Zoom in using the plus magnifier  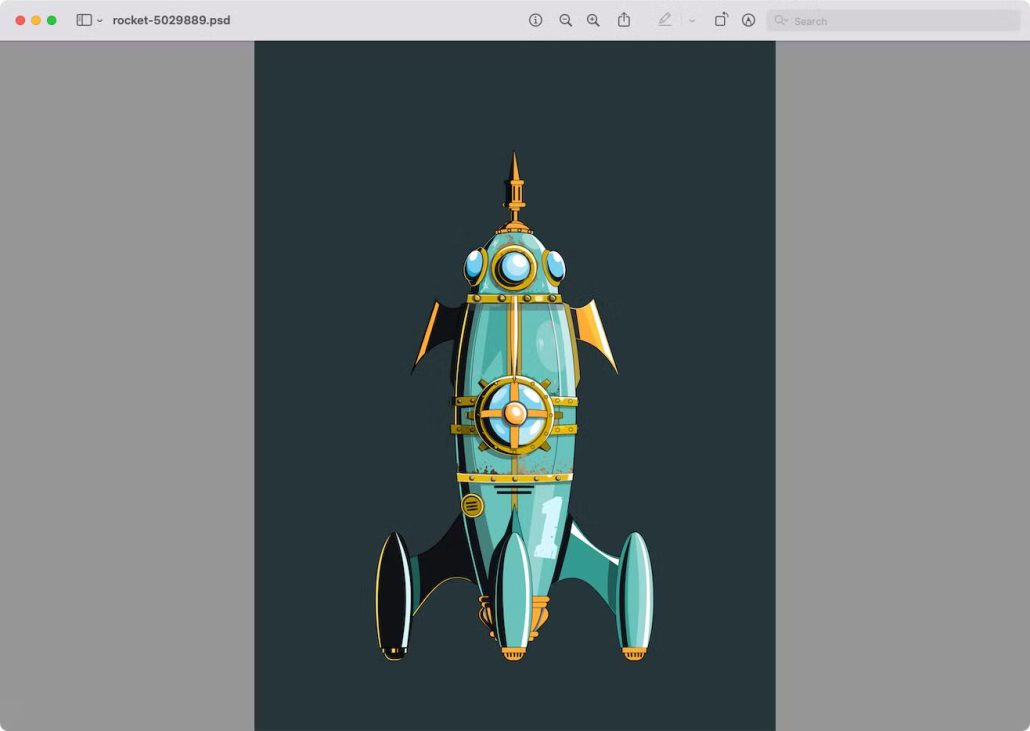[593, 20]
